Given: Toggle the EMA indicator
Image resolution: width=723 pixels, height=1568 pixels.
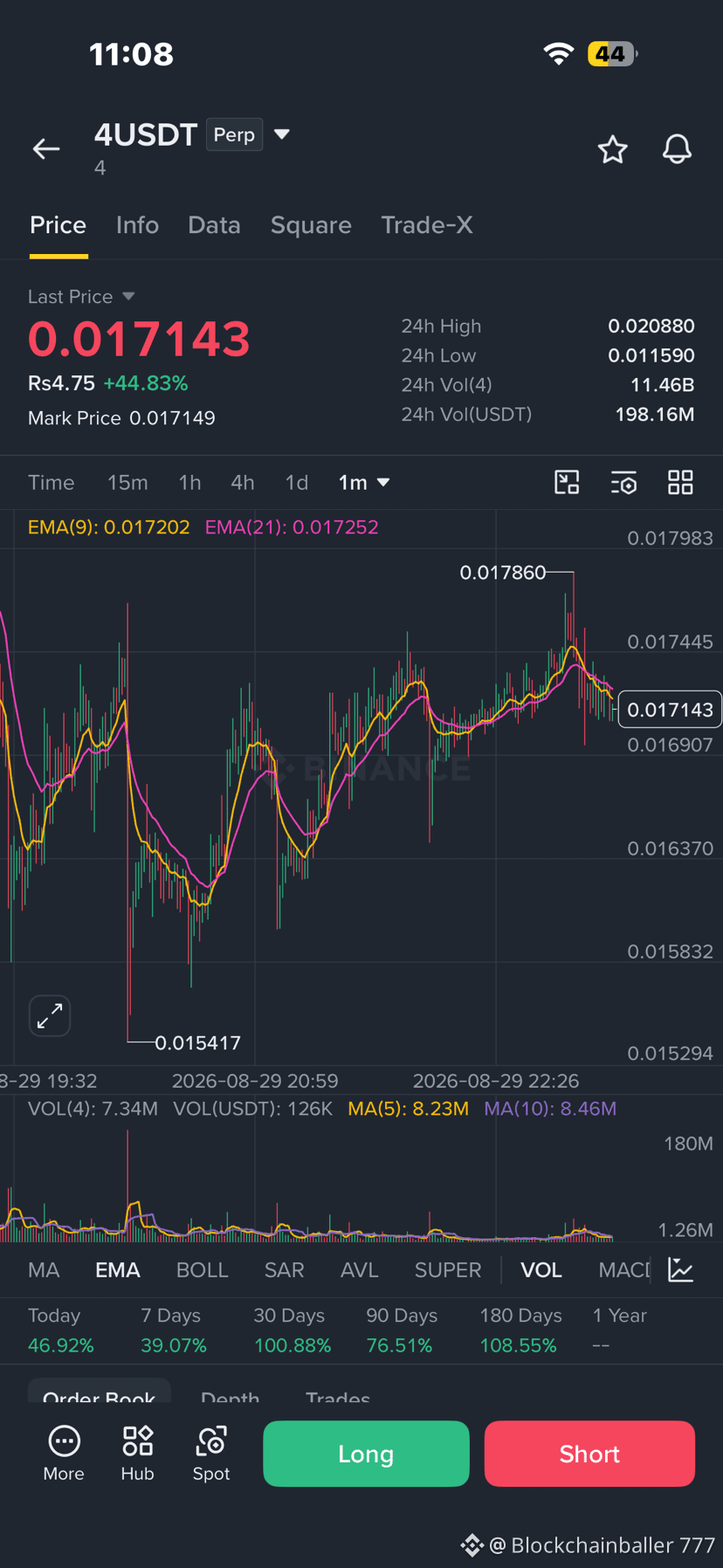Looking at the screenshot, I should click(118, 1269).
